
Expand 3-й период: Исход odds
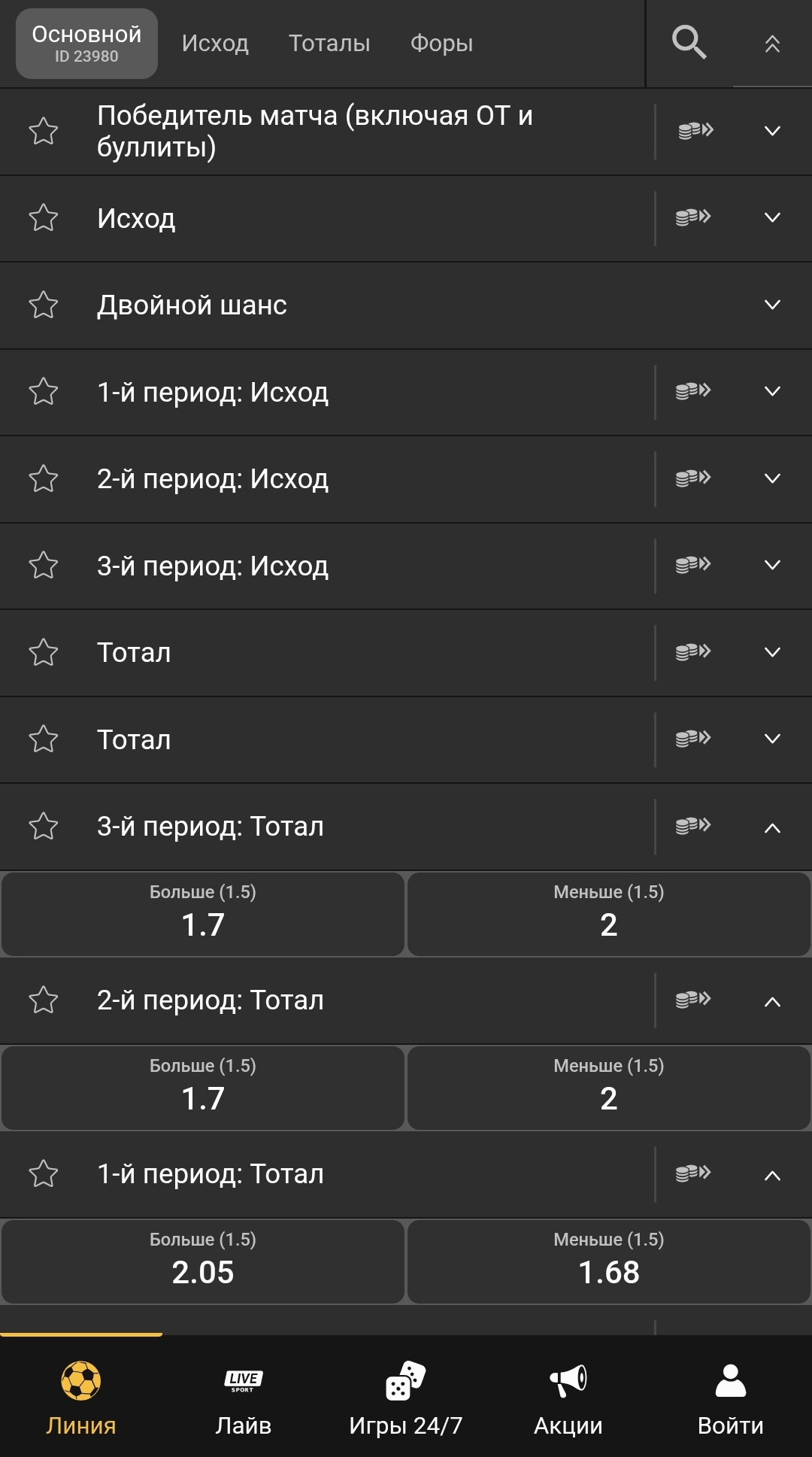(x=772, y=565)
